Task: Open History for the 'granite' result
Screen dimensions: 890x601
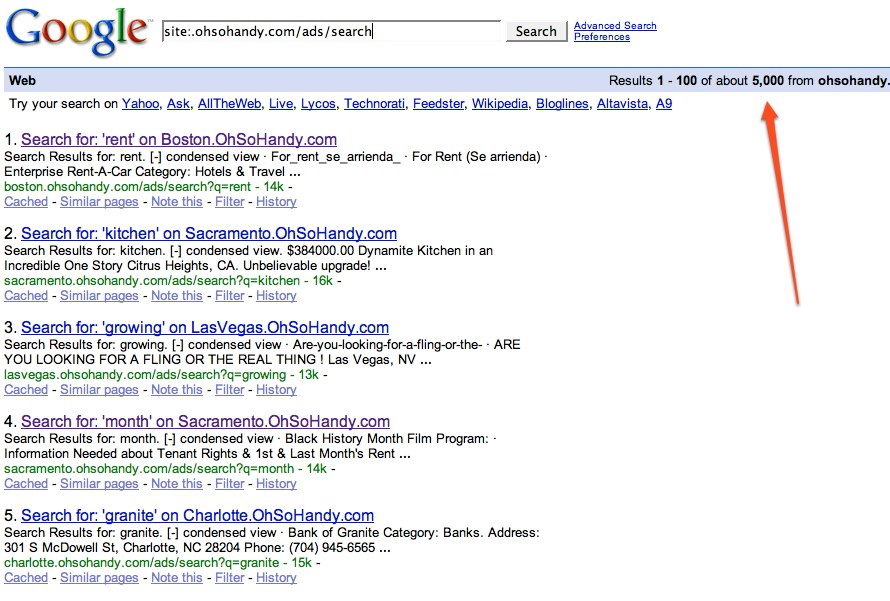Action: coord(276,578)
